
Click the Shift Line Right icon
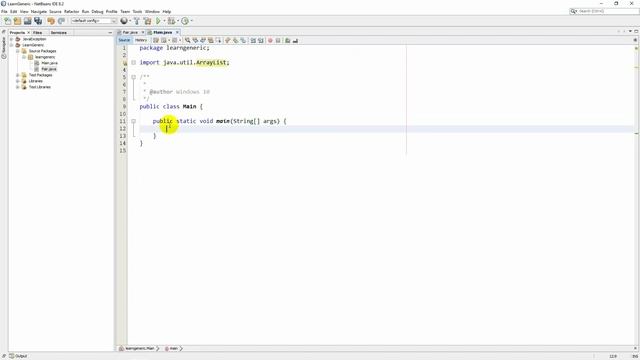pos(260,40)
